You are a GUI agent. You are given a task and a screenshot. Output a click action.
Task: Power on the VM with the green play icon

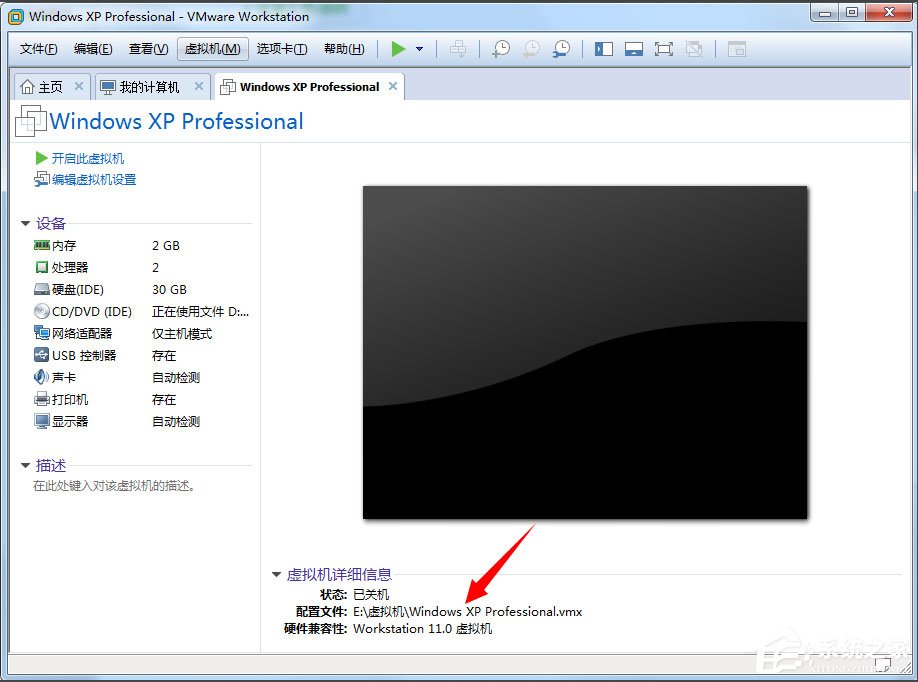pos(397,48)
